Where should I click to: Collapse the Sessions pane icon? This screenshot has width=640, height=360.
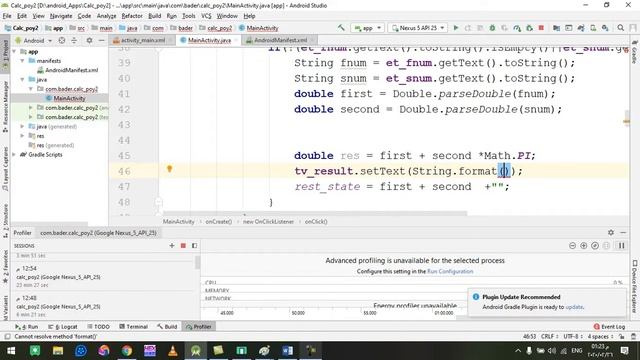coord(194,245)
